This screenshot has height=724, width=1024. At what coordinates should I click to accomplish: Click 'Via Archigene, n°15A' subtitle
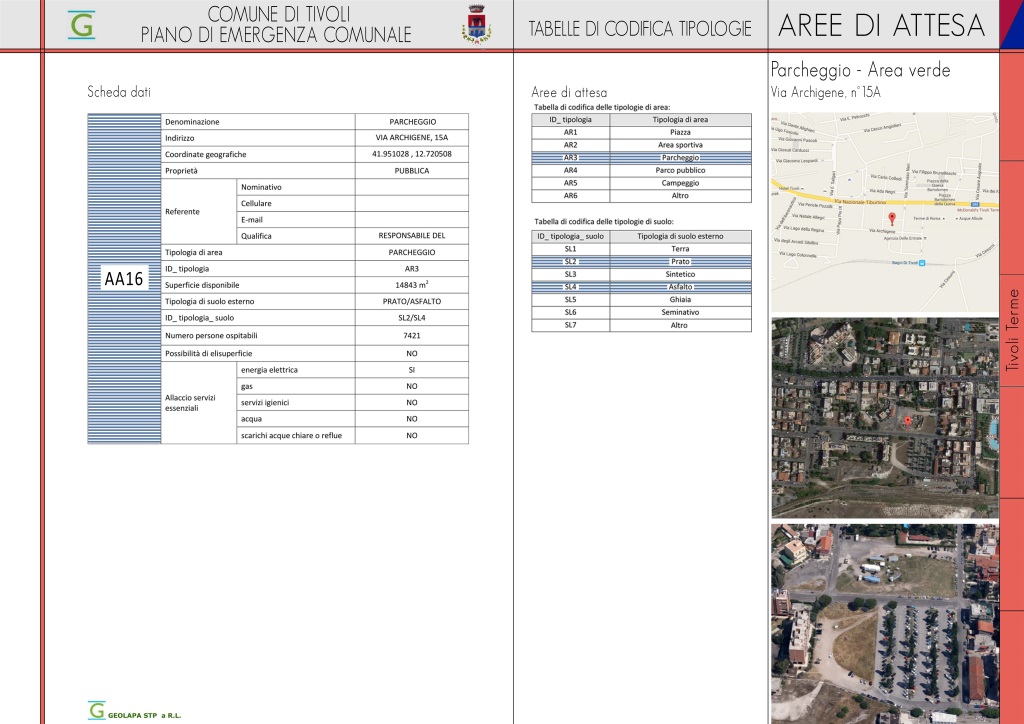[825, 92]
